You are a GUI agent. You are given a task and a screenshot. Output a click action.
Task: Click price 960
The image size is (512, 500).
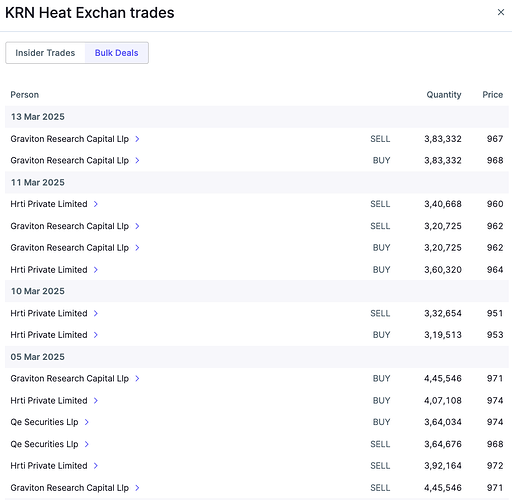tap(495, 204)
